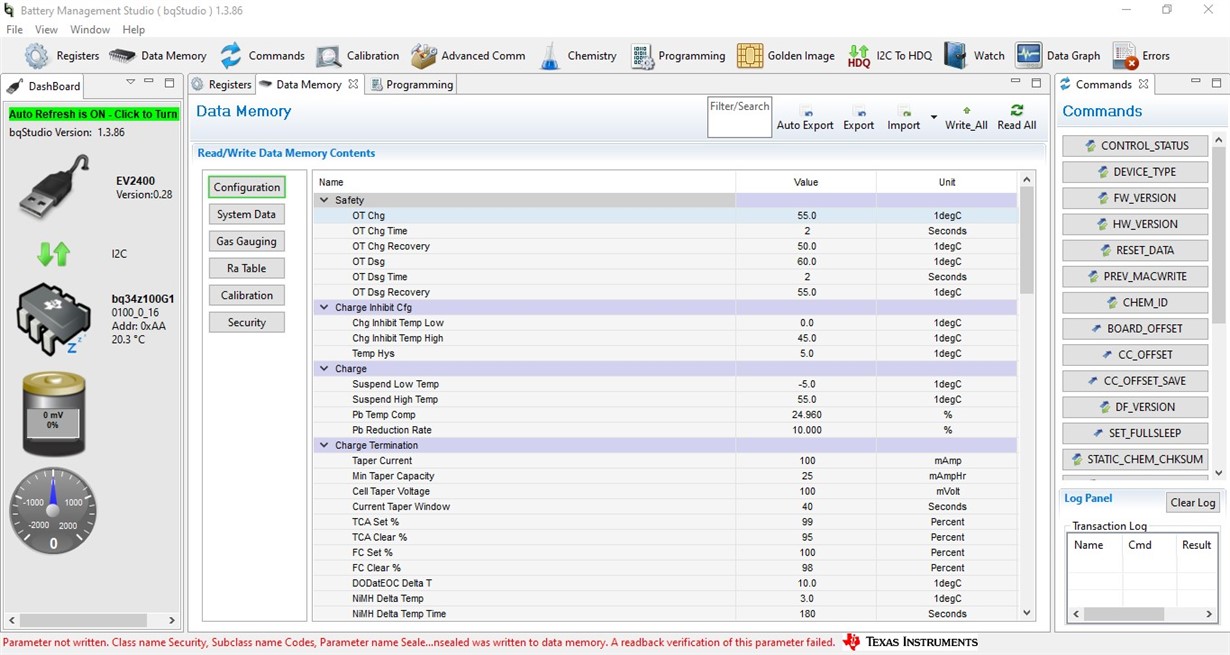Screen dimensions: 1230x655
Task: Select the System Data class button
Action: 246,214
